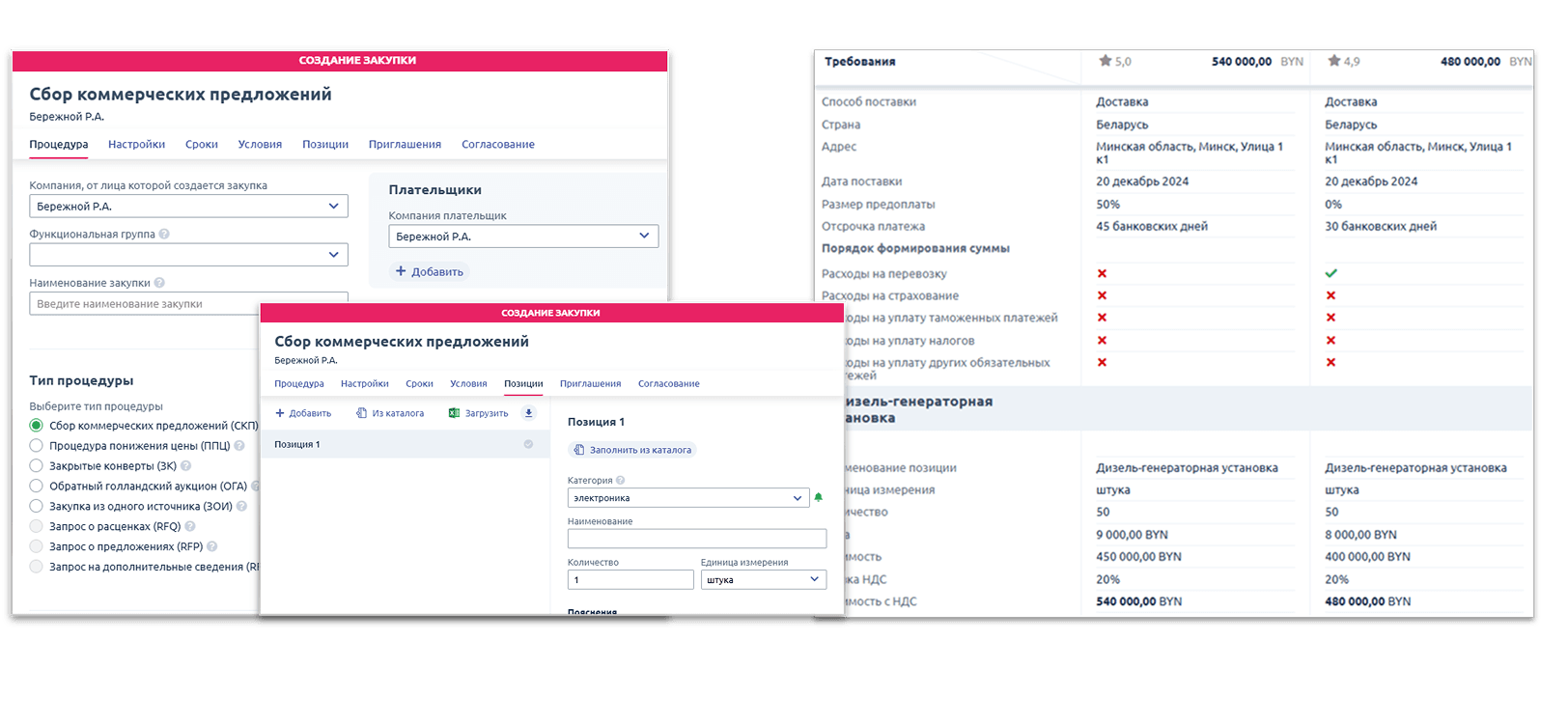The height and width of the screenshot is (724, 1568).
Task: Select Запрос о предложениях (RFP) radio
Action: [x=36, y=546]
